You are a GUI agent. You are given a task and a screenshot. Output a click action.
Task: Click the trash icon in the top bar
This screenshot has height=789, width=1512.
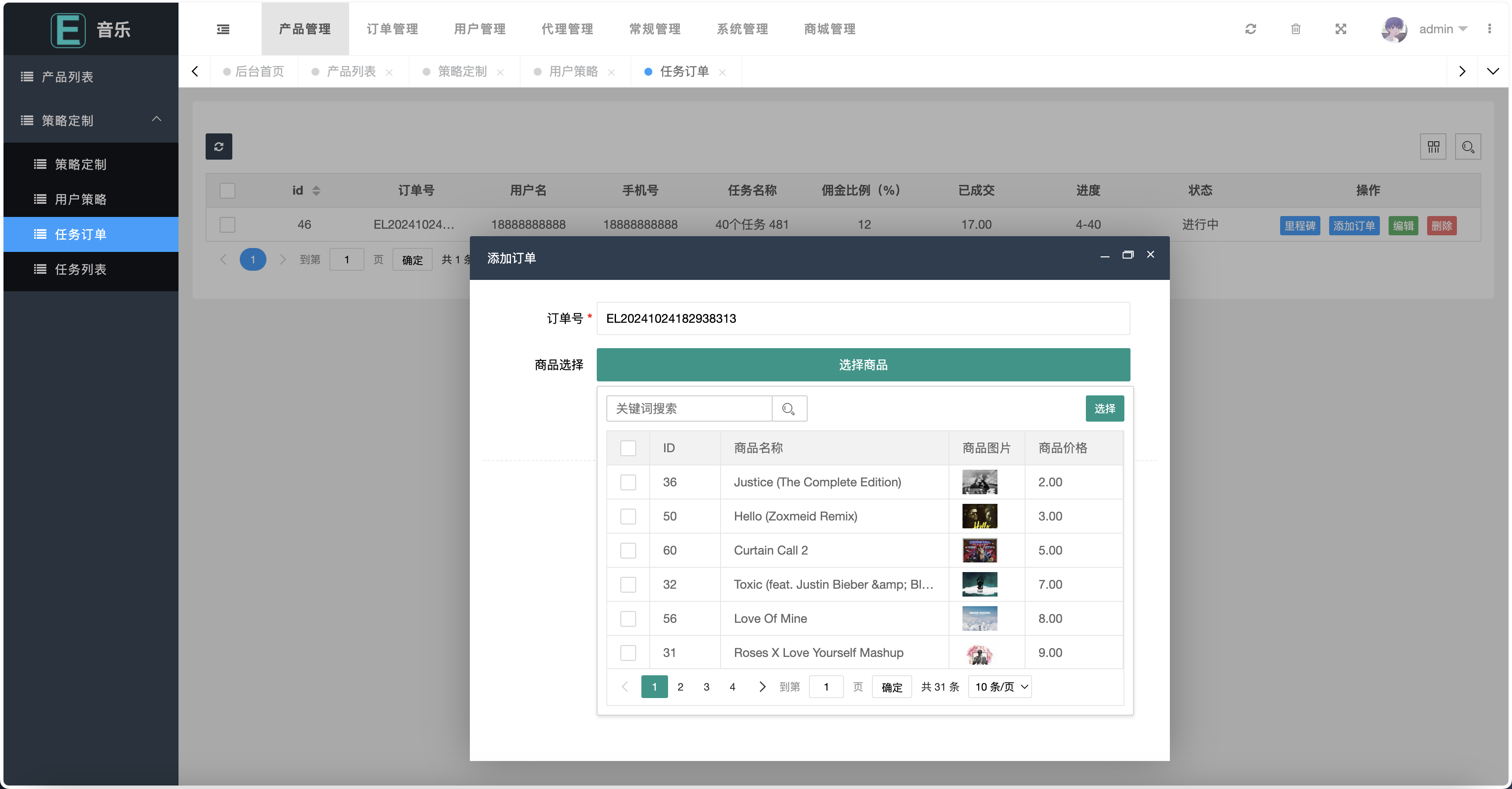coord(1296,29)
